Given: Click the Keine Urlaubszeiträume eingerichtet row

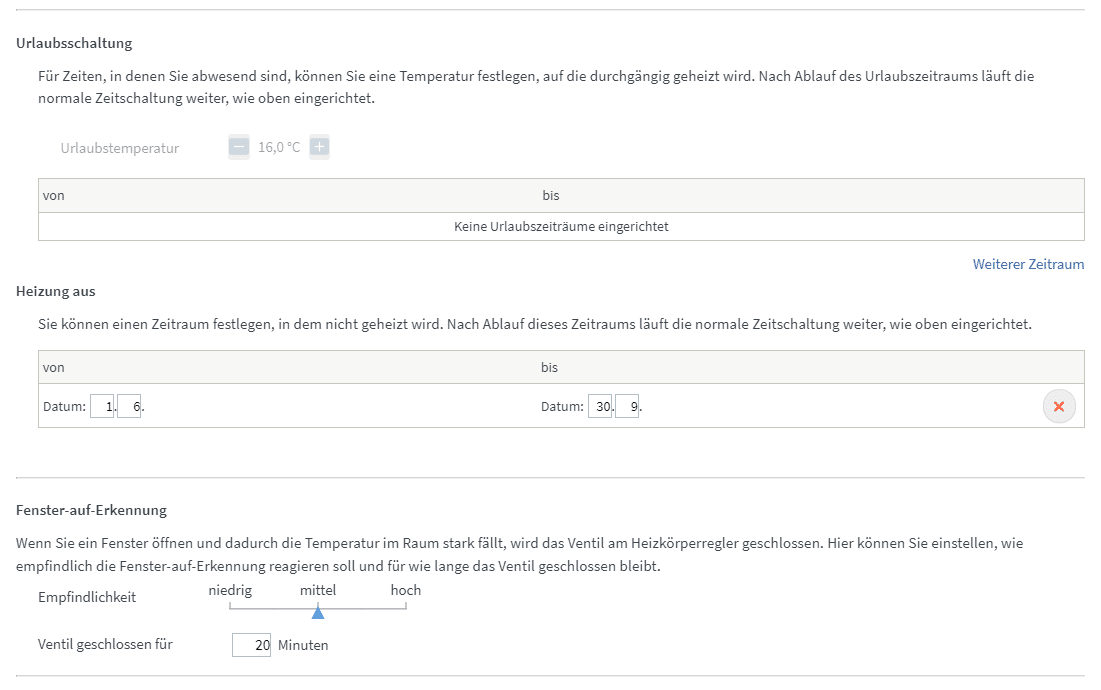Looking at the screenshot, I should point(561,227).
